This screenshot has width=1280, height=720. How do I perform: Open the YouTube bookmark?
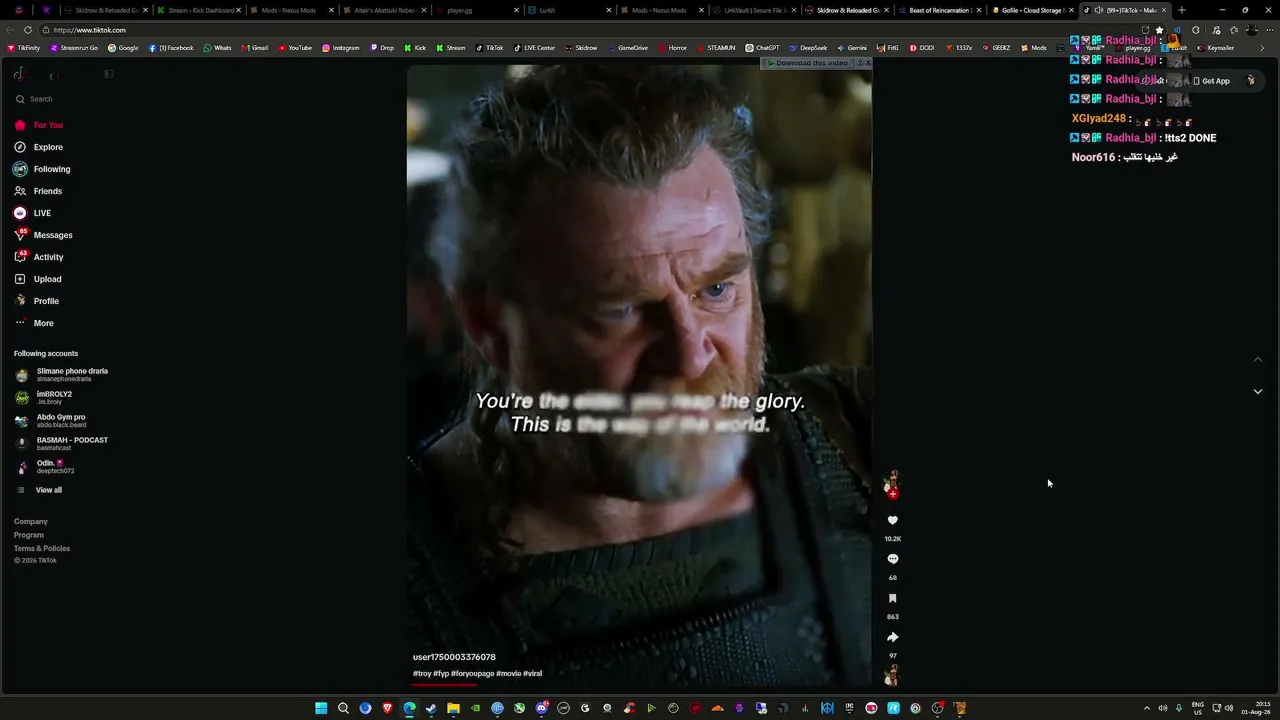pyautogui.click(x=295, y=48)
